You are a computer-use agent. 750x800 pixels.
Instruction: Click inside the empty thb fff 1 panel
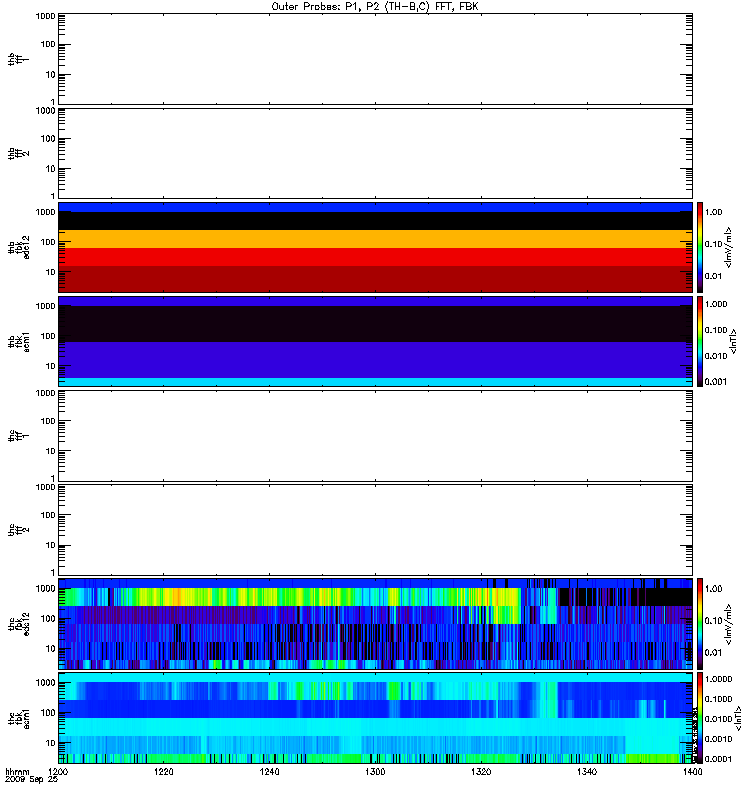coord(375,59)
